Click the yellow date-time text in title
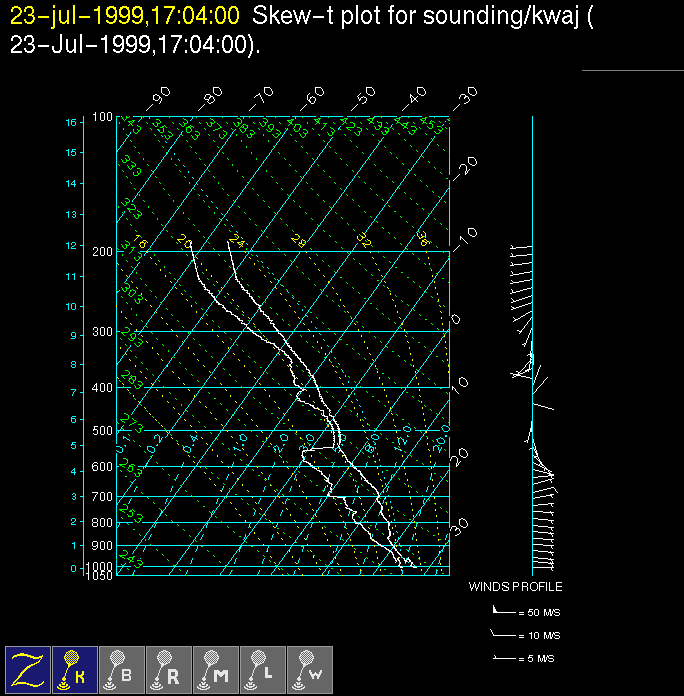The image size is (684, 696). 125,16
